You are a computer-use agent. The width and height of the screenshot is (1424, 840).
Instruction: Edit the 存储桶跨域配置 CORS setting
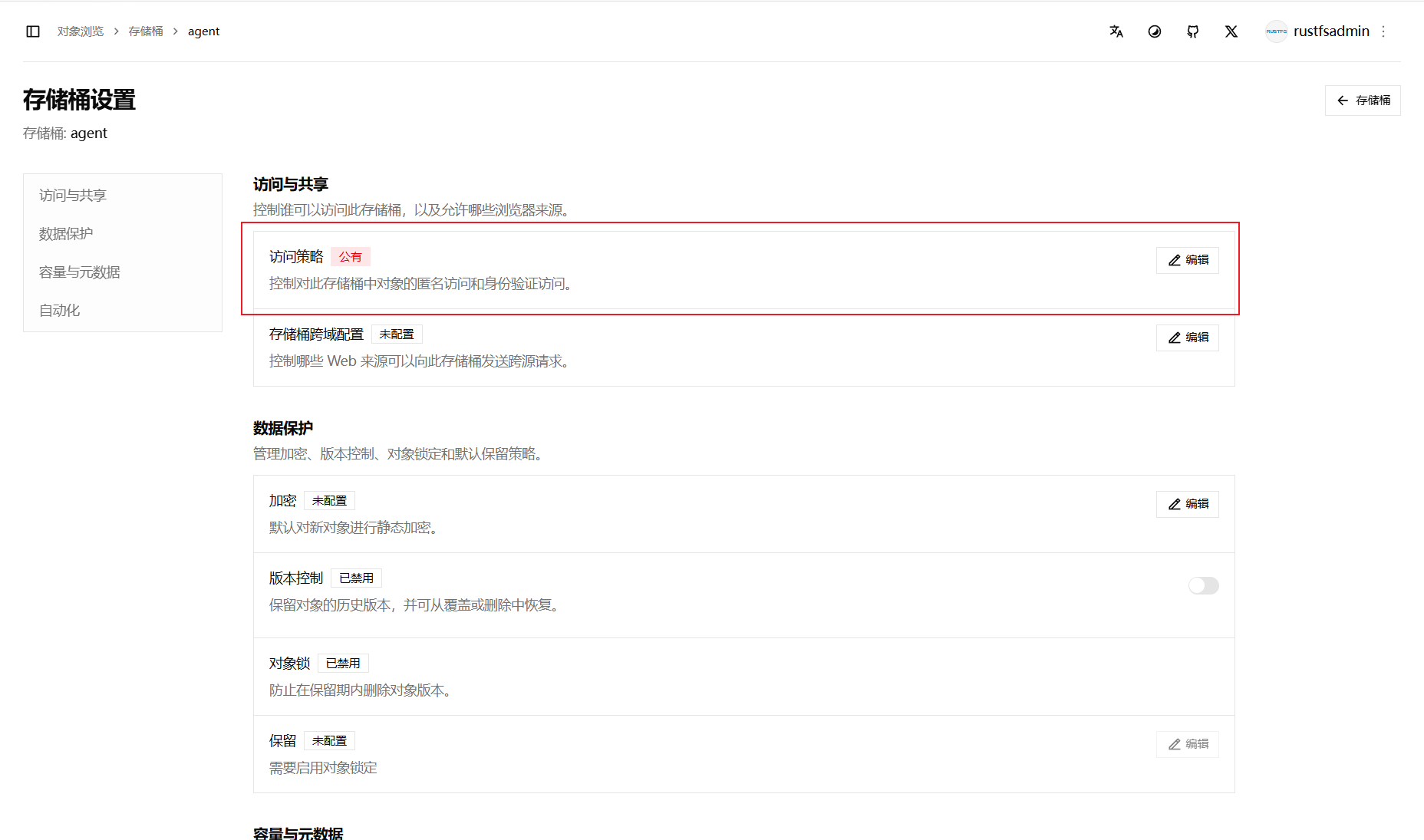[x=1188, y=338]
